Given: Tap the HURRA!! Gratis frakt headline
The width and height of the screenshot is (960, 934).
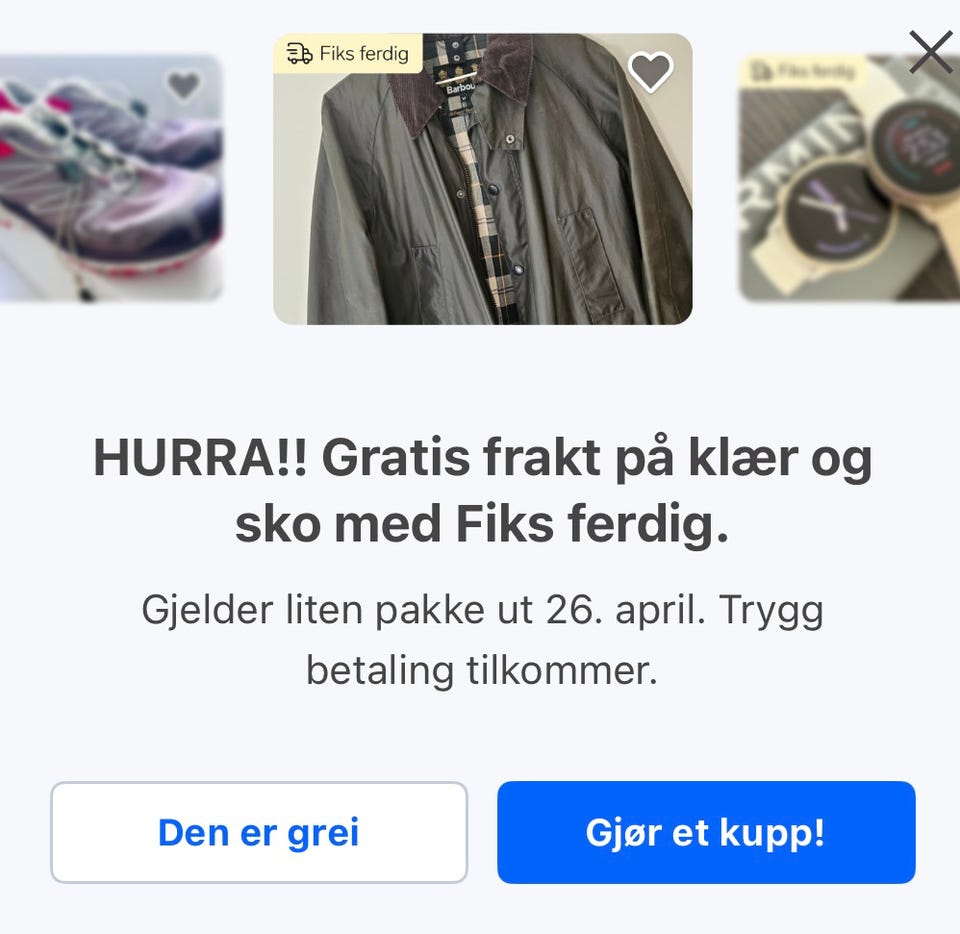Looking at the screenshot, I should [x=482, y=491].
